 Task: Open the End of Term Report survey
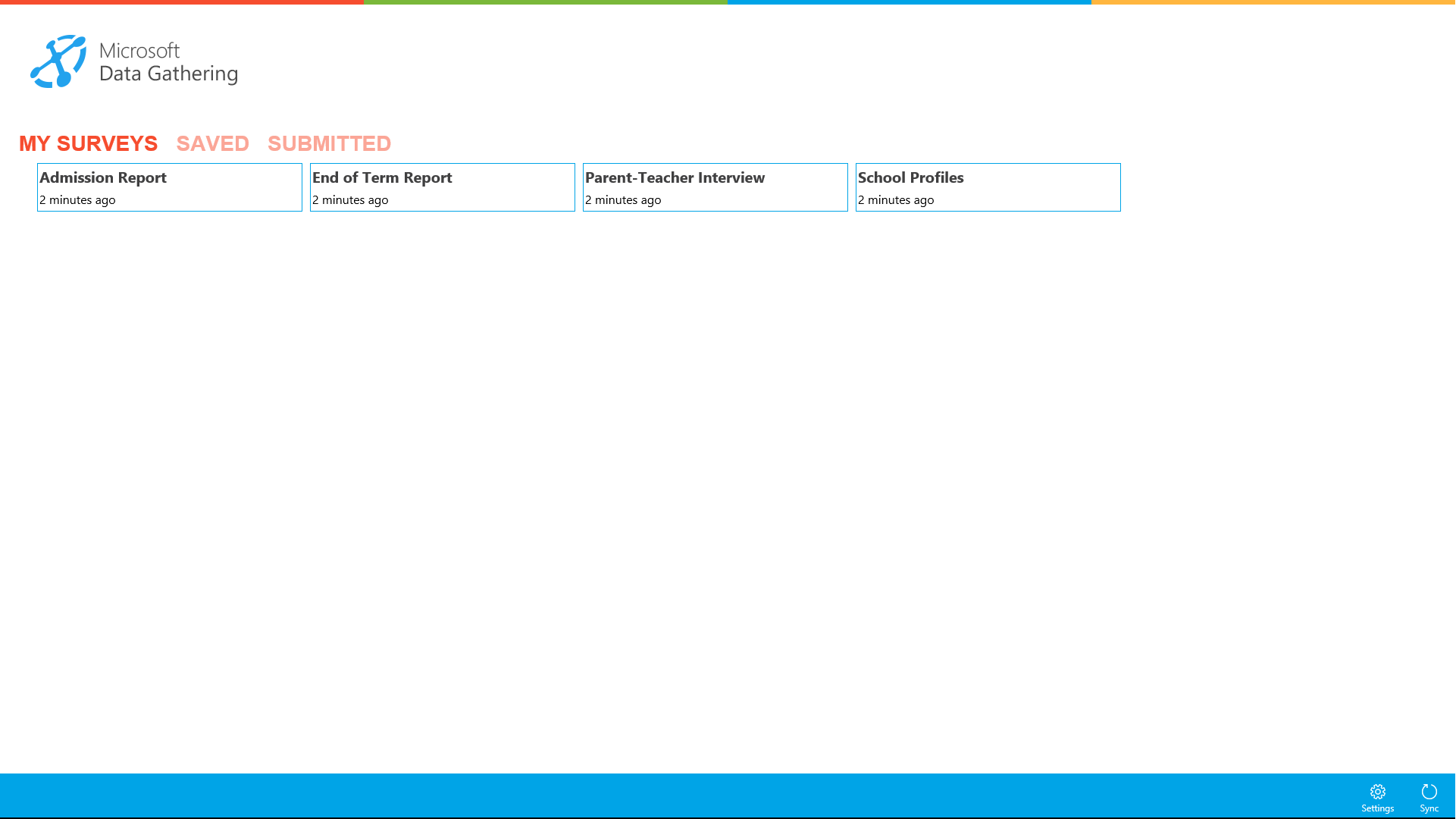pyautogui.click(x=442, y=187)
